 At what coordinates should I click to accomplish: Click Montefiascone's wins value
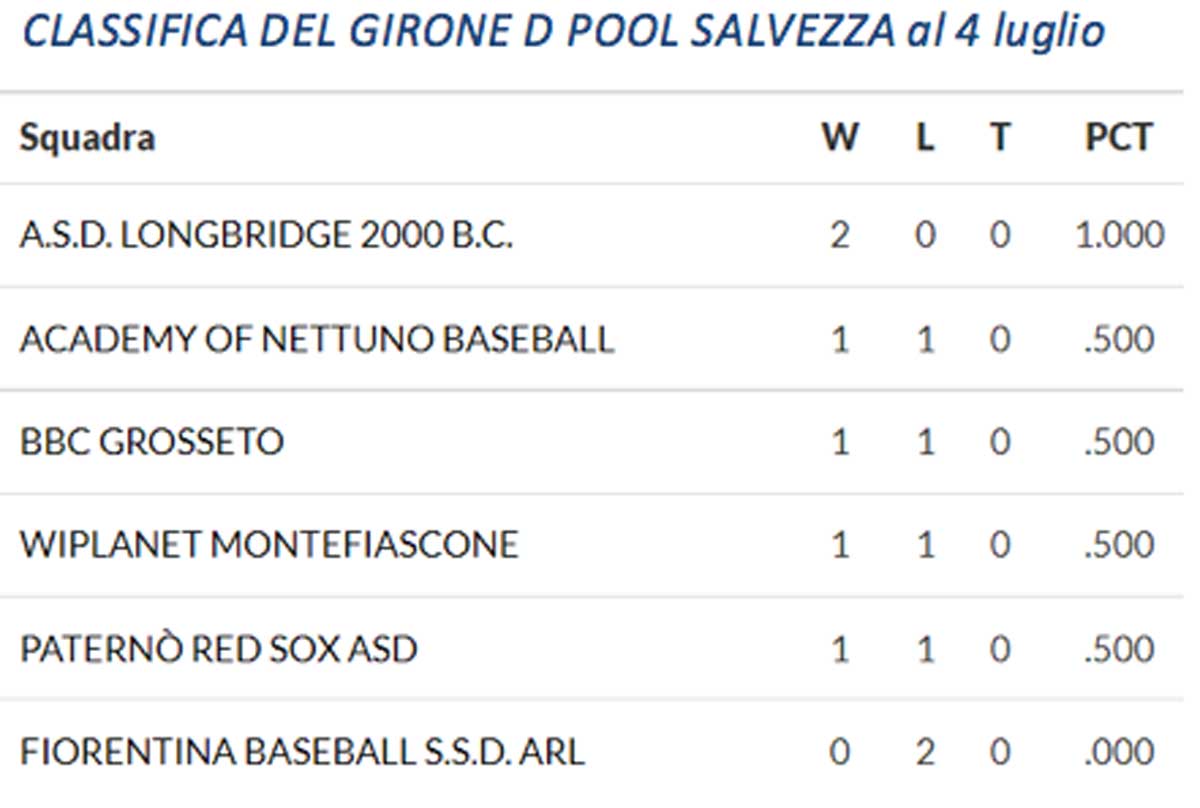click(x=840, y=545)
